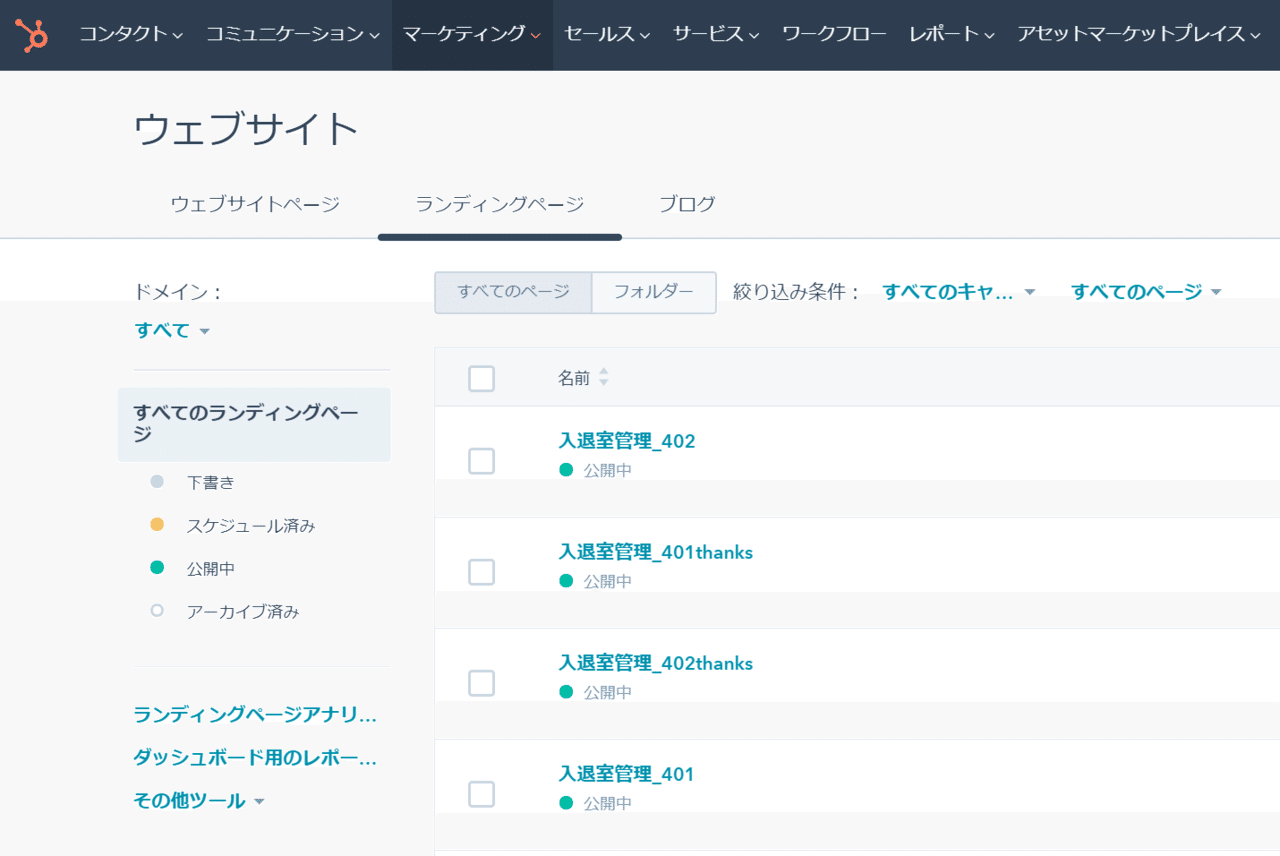Open the アセットマーケットプレイス menu

pyautogui.click(x=1139, y=35)
